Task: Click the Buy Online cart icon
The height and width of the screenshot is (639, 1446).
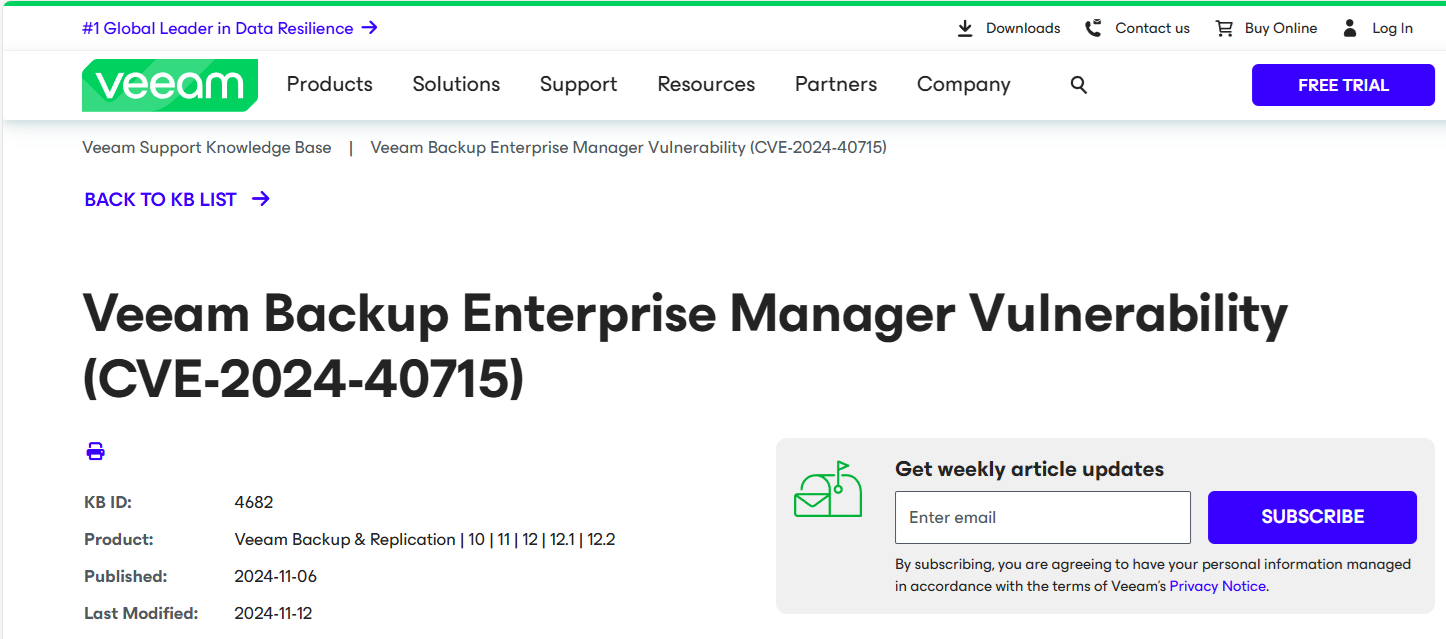Action: coord(1224,28)
